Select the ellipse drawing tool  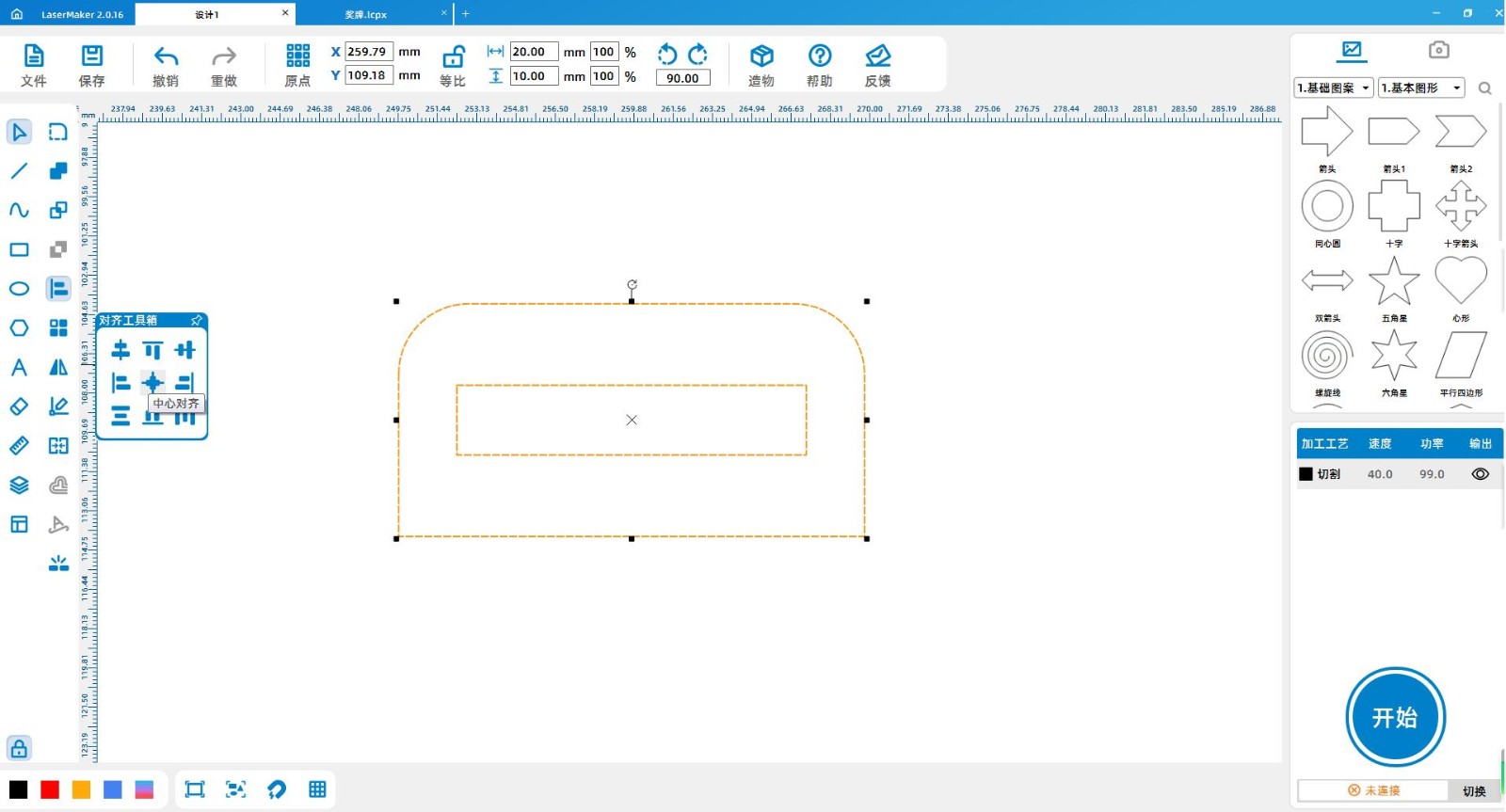pos(19,289)
